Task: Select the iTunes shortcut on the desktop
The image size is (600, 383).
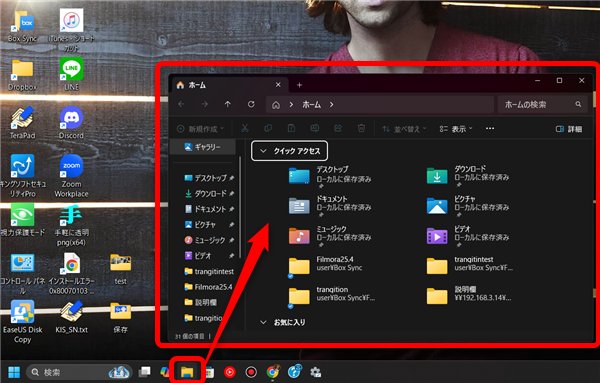Action: [72, 30]
